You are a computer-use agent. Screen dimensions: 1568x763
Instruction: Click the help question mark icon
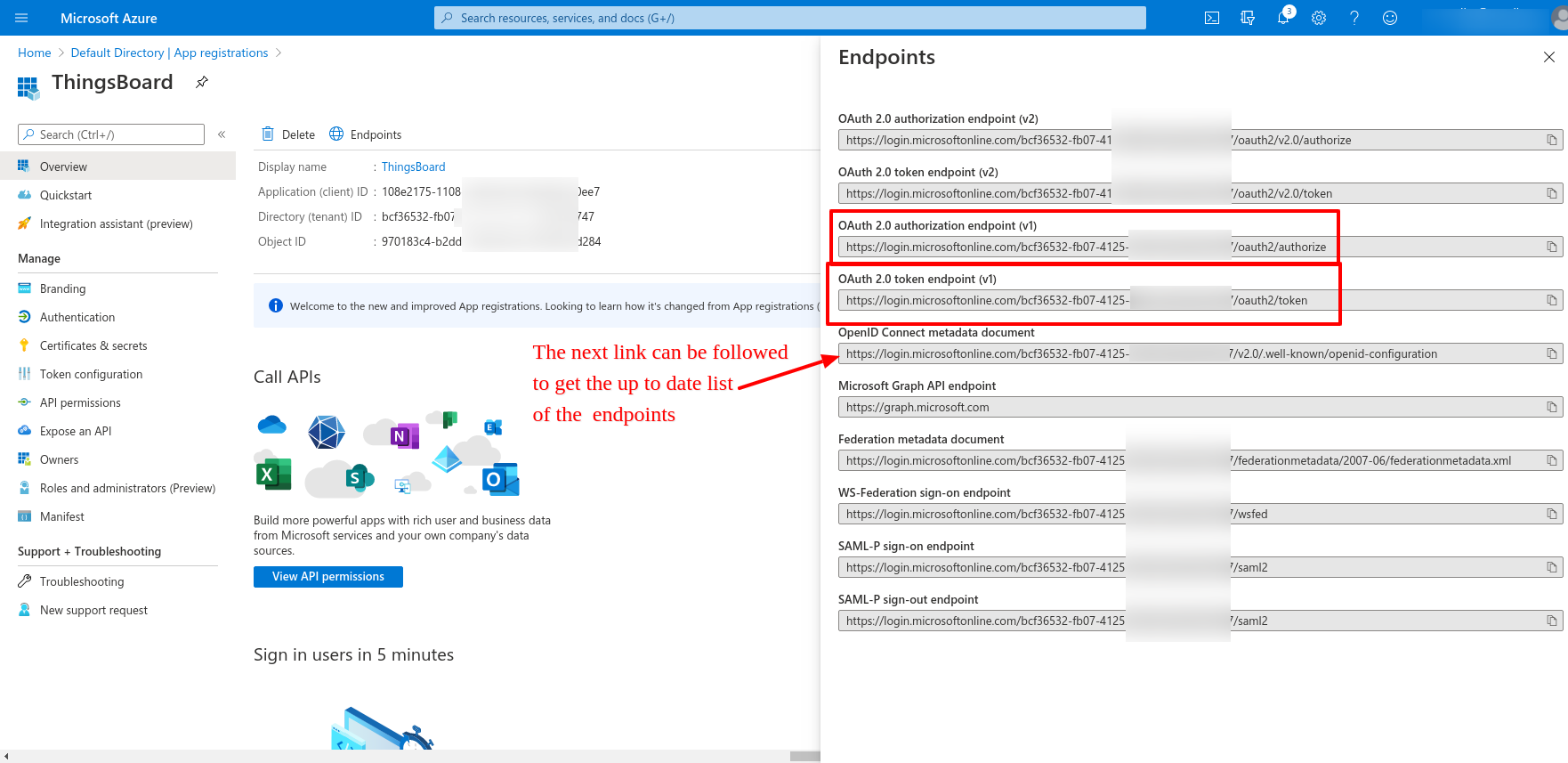[1354, 18]
